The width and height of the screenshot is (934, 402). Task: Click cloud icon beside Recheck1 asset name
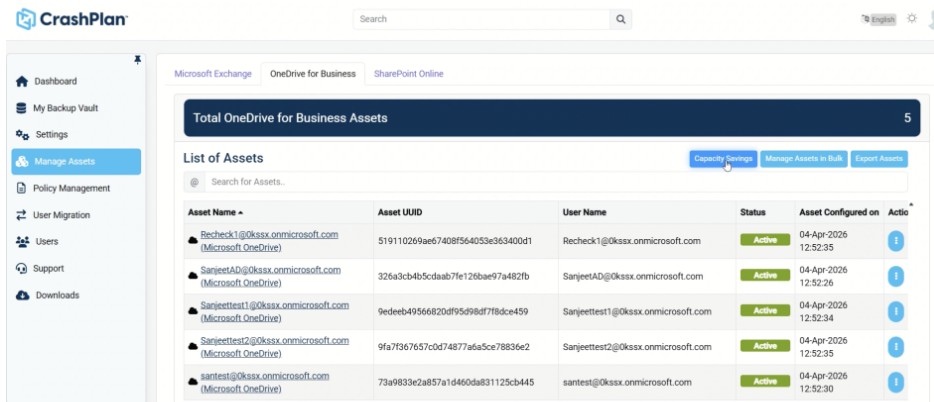pos(193,241)
